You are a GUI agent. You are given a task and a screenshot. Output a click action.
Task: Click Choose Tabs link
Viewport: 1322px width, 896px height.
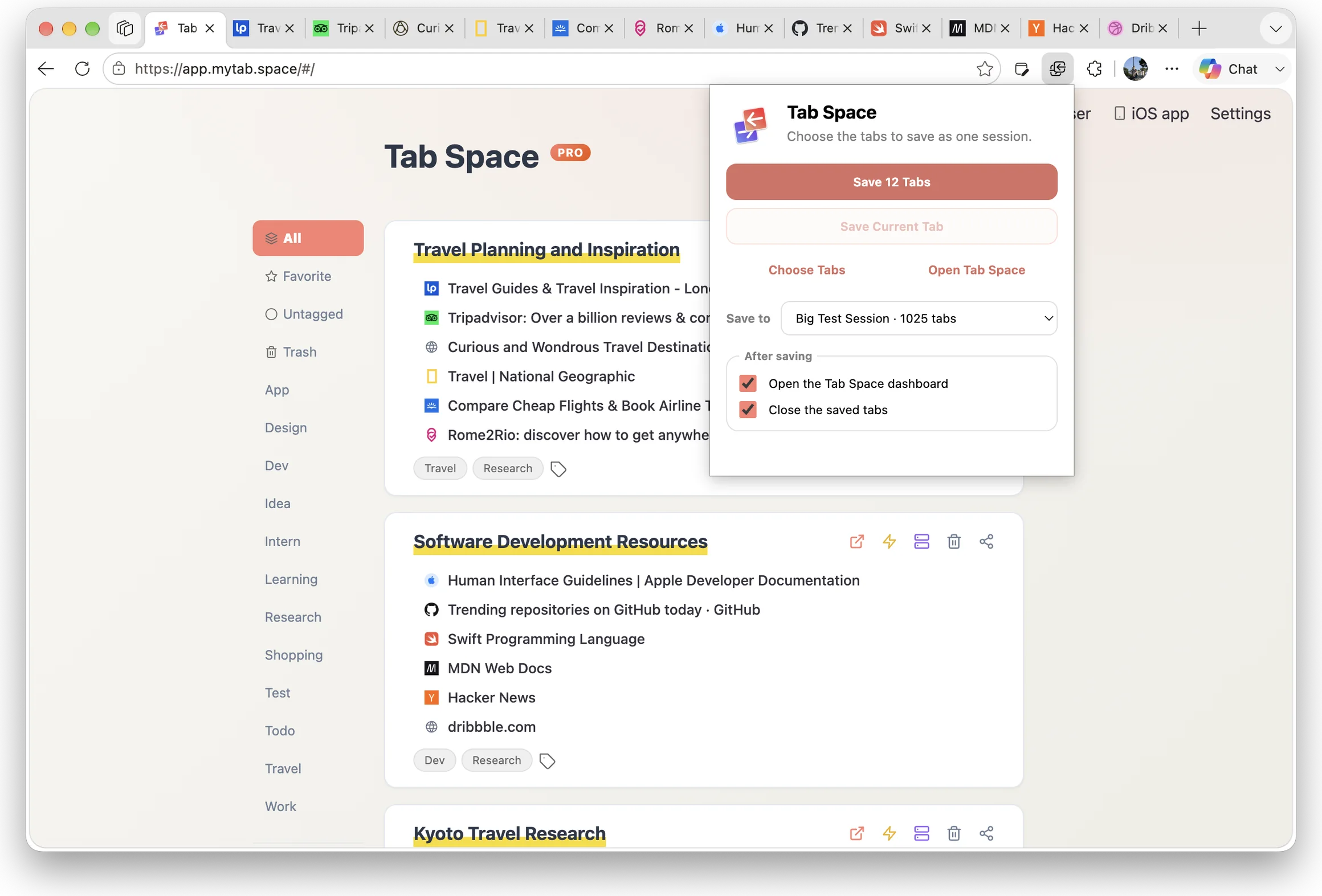coord(806,270)
